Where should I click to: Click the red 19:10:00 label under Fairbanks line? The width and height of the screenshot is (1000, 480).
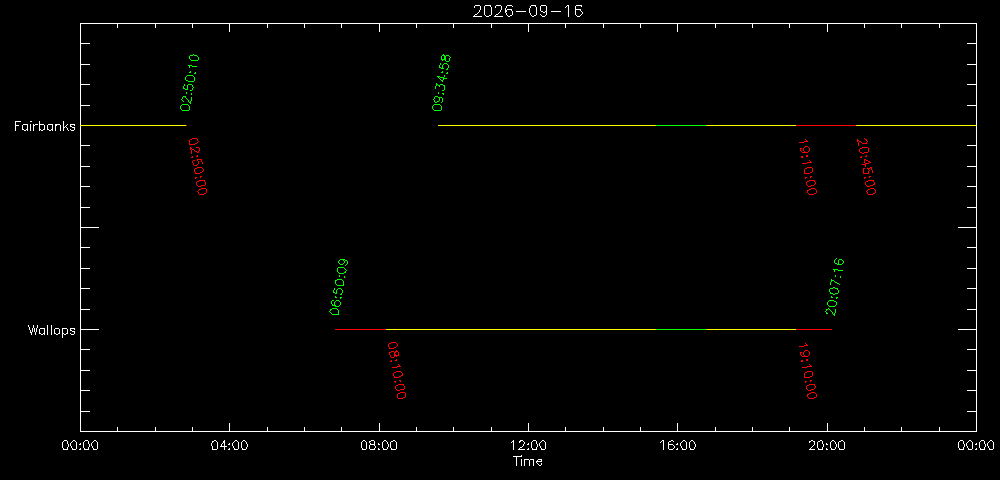click(x=807, y=166)
